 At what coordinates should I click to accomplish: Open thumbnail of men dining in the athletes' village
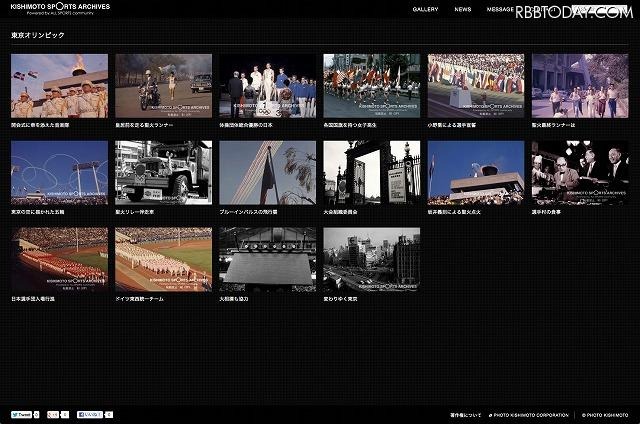tap(580, 173)
